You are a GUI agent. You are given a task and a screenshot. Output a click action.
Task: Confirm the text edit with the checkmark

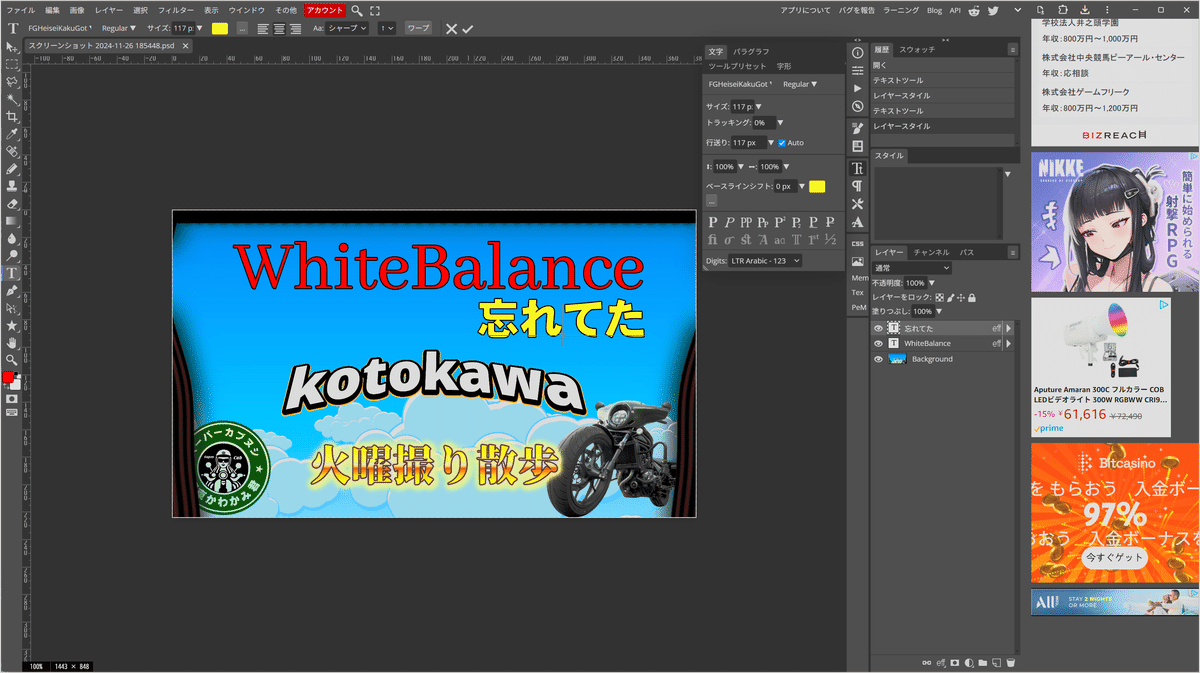tap(468, 29)
